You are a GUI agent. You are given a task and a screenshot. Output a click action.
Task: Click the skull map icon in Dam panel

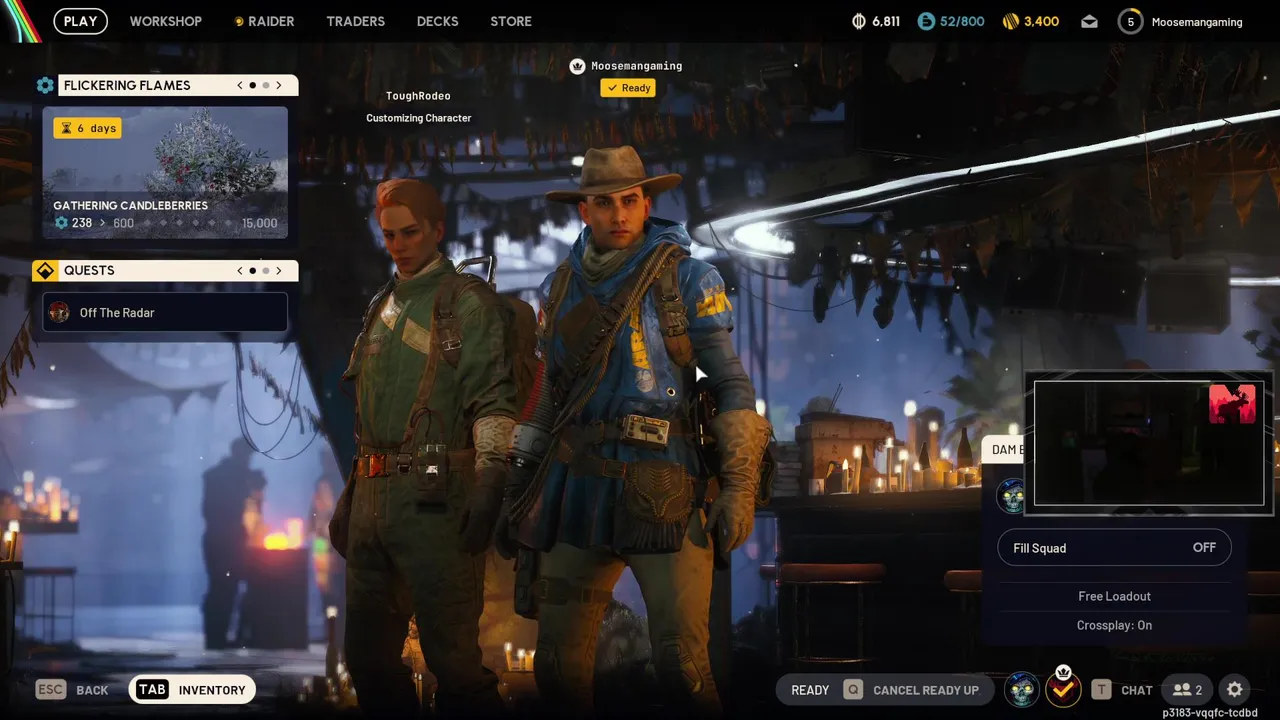pos(1011,495)
